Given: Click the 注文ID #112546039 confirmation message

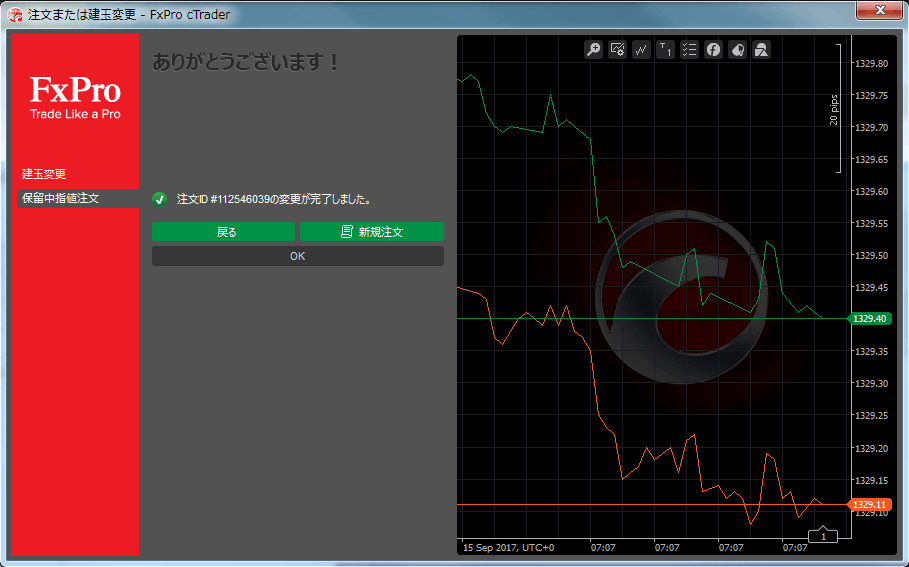Looking at the screenshot, I should coord(274,199).
